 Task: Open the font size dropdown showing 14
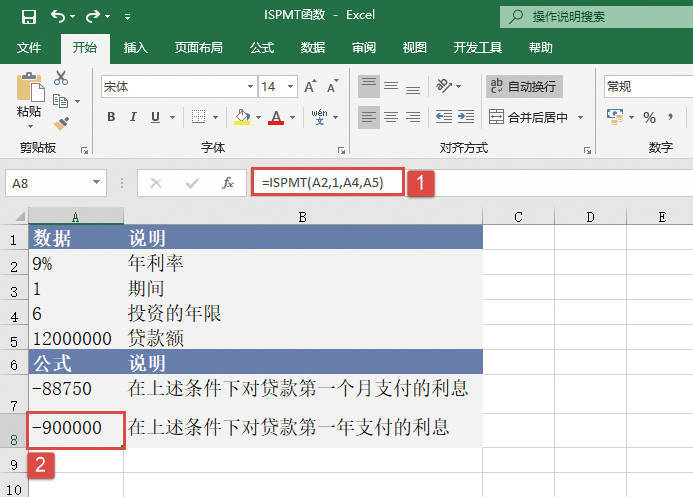290,87
